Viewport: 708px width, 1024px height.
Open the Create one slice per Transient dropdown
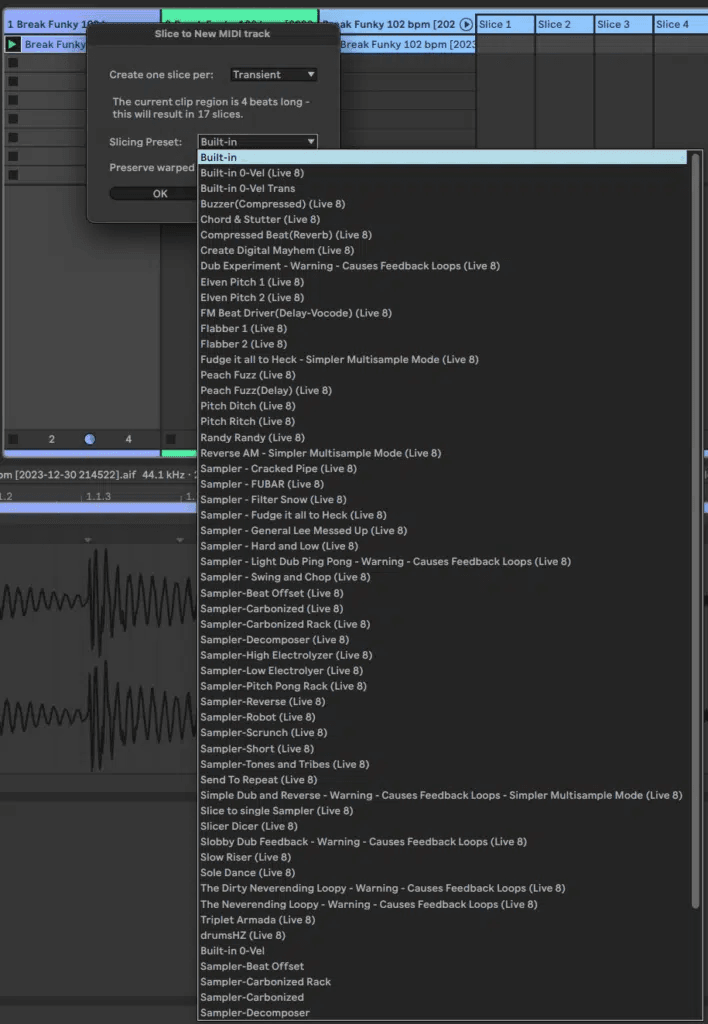pyautogui.click(x=274, y=74)
